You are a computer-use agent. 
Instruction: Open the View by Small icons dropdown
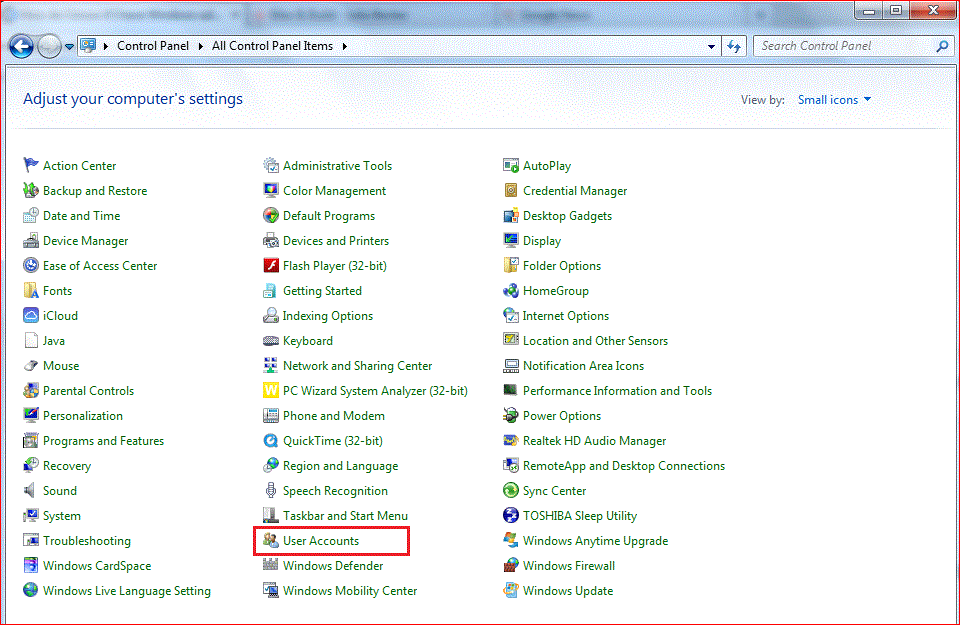(x=834, y=100)
